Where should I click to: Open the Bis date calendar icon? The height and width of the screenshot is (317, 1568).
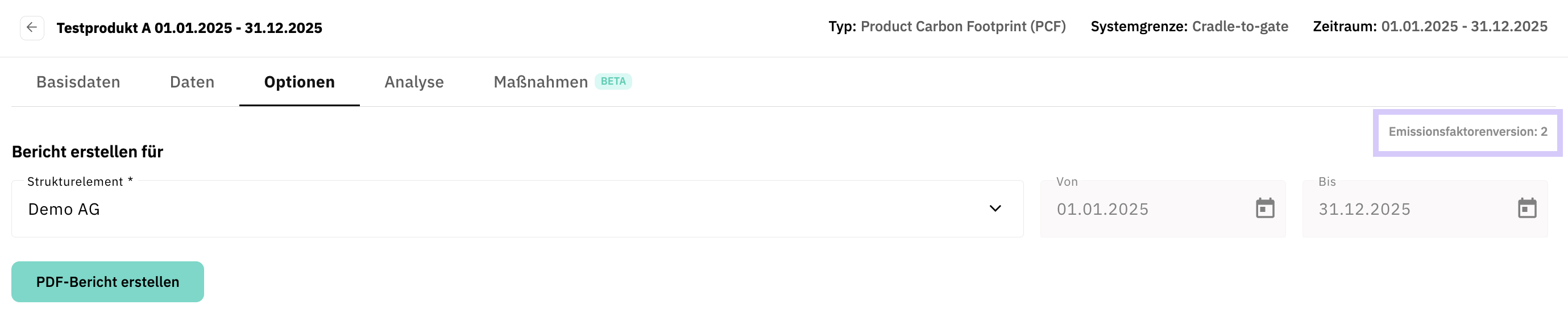coord(1526,208)
